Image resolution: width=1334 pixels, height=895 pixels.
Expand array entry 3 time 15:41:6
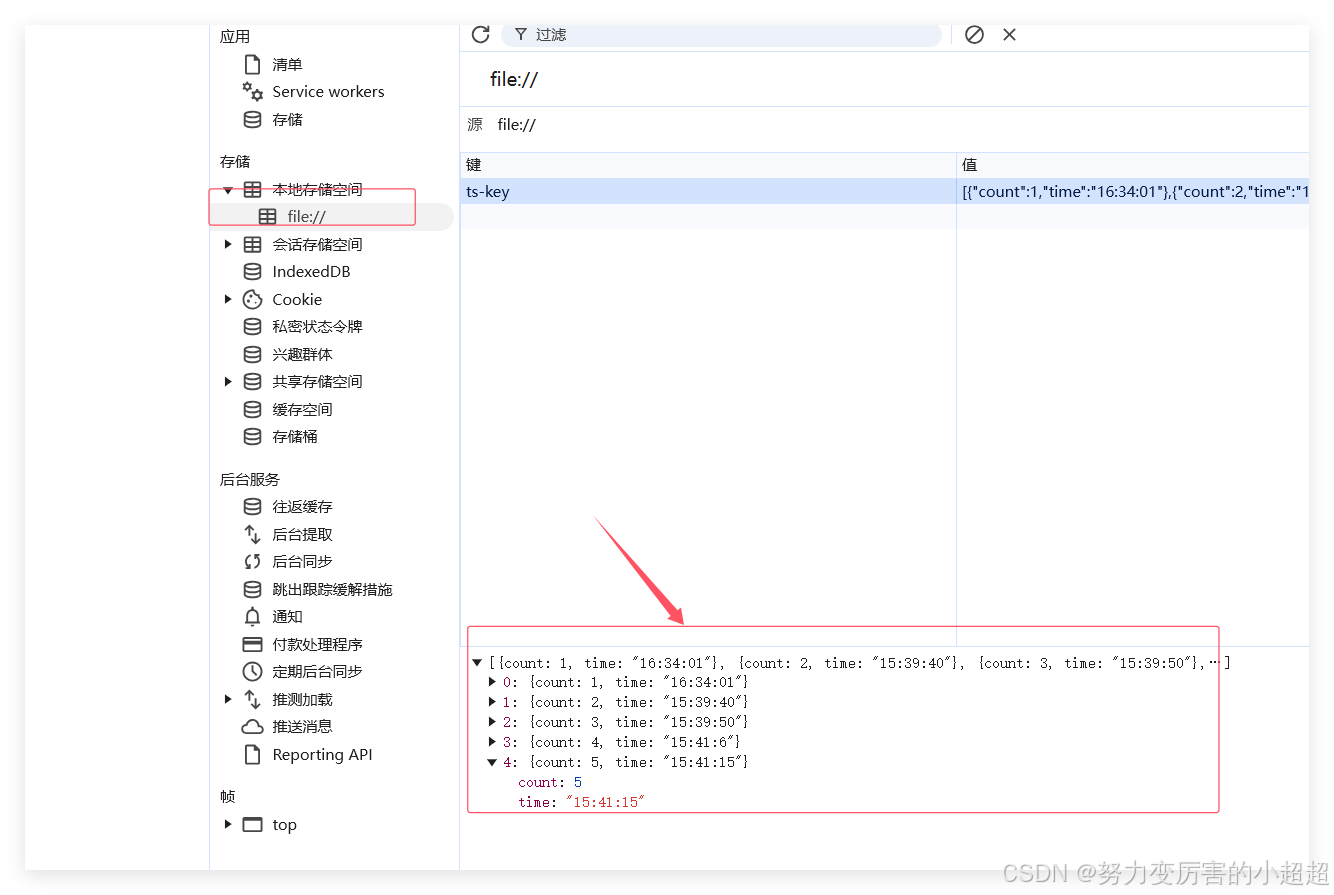click(492, 742)
